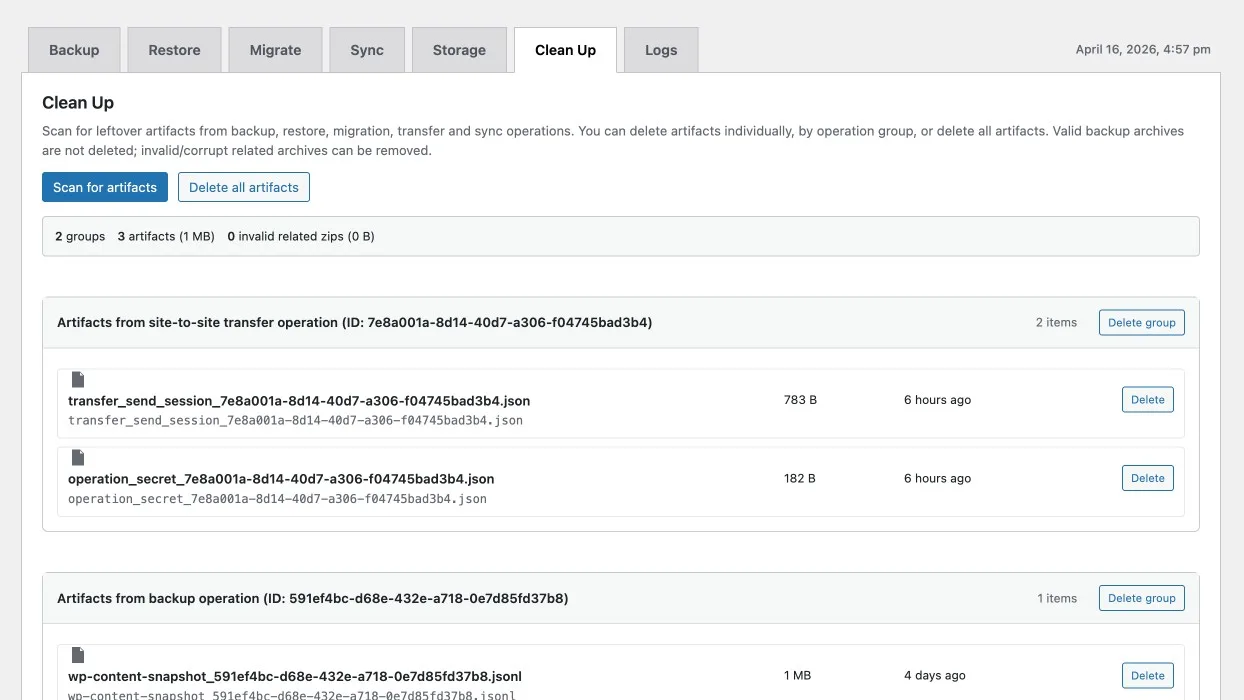1244x700 pixels.
Task: Delete the operation_secret json file
Action: pos(1147,478)
